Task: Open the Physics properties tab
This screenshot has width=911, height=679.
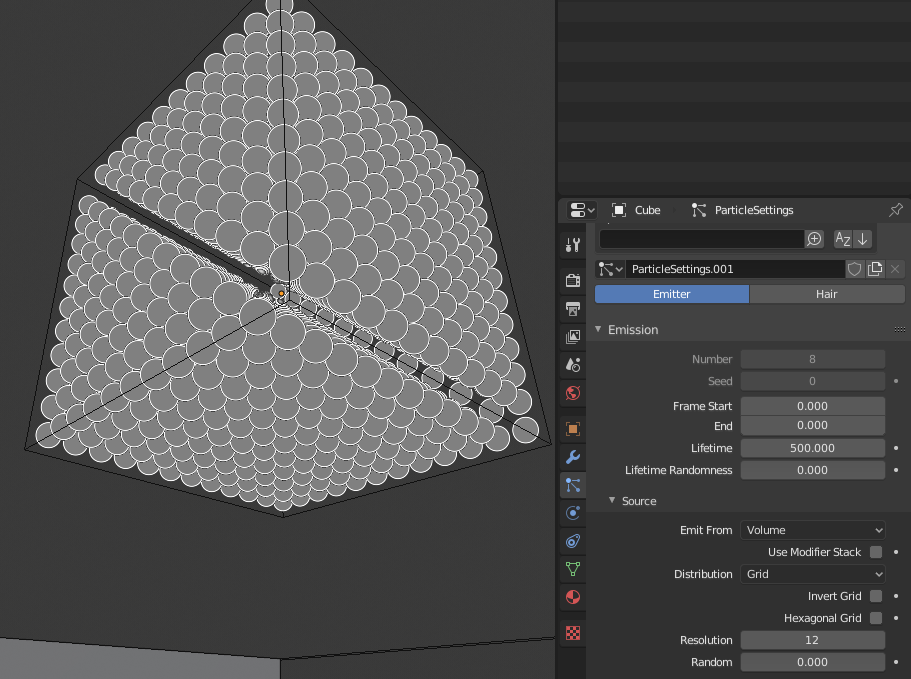Action: pyautogui.click(x=572, y=513)
